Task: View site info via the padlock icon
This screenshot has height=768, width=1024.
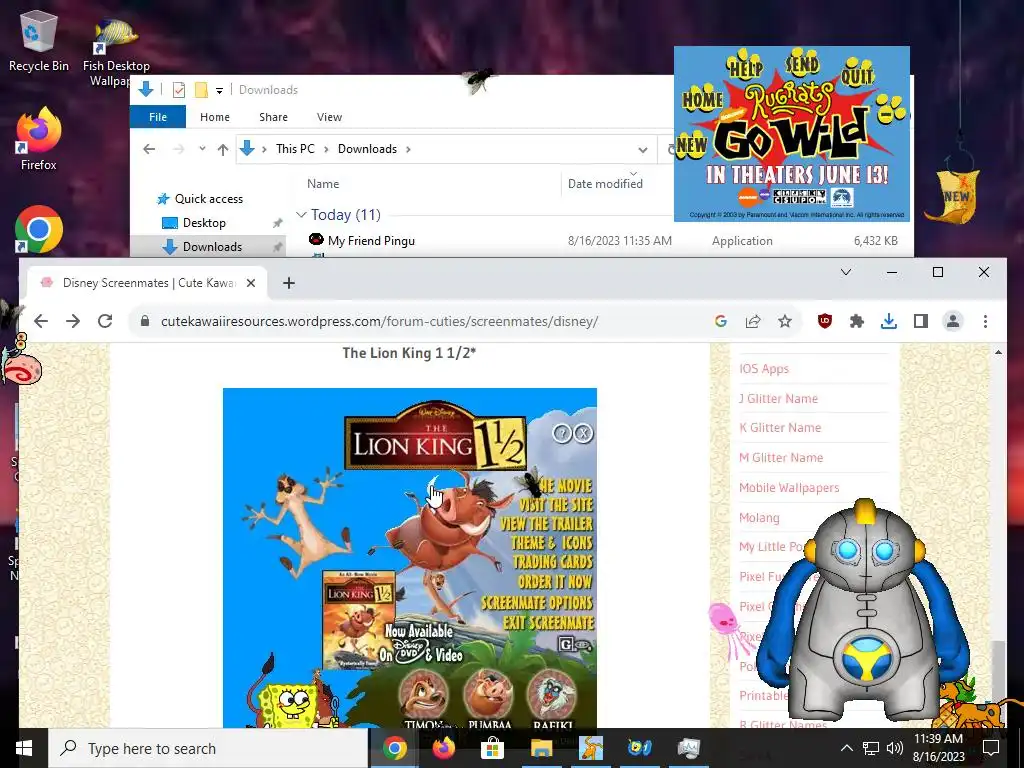Action: point(145,321)
